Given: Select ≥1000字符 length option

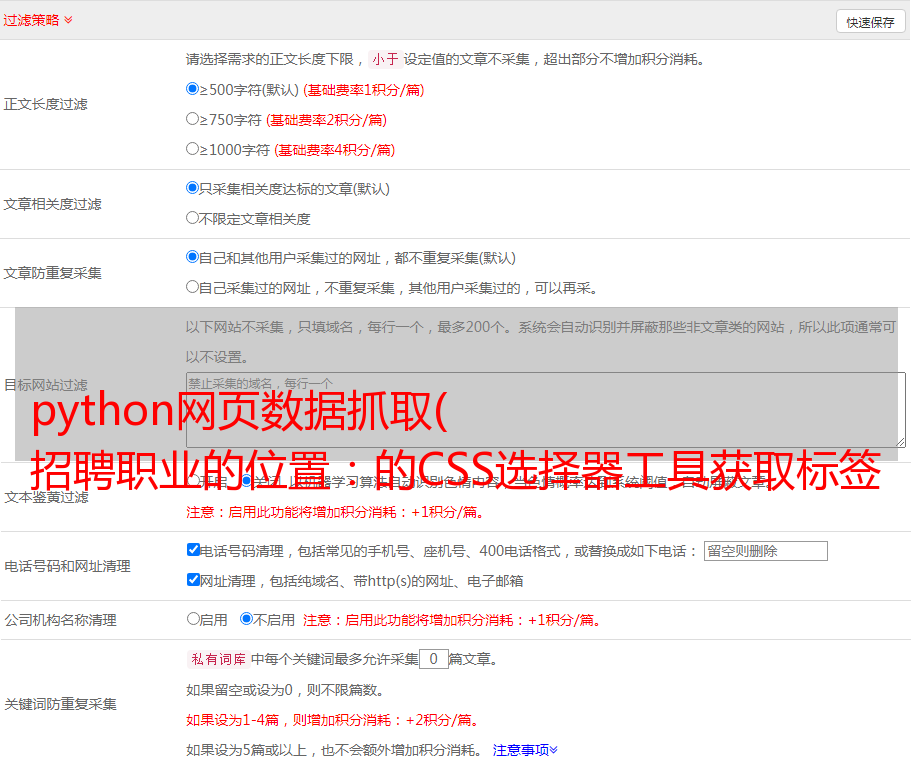Looking at the screenshot, I should [x=193, y=148].
